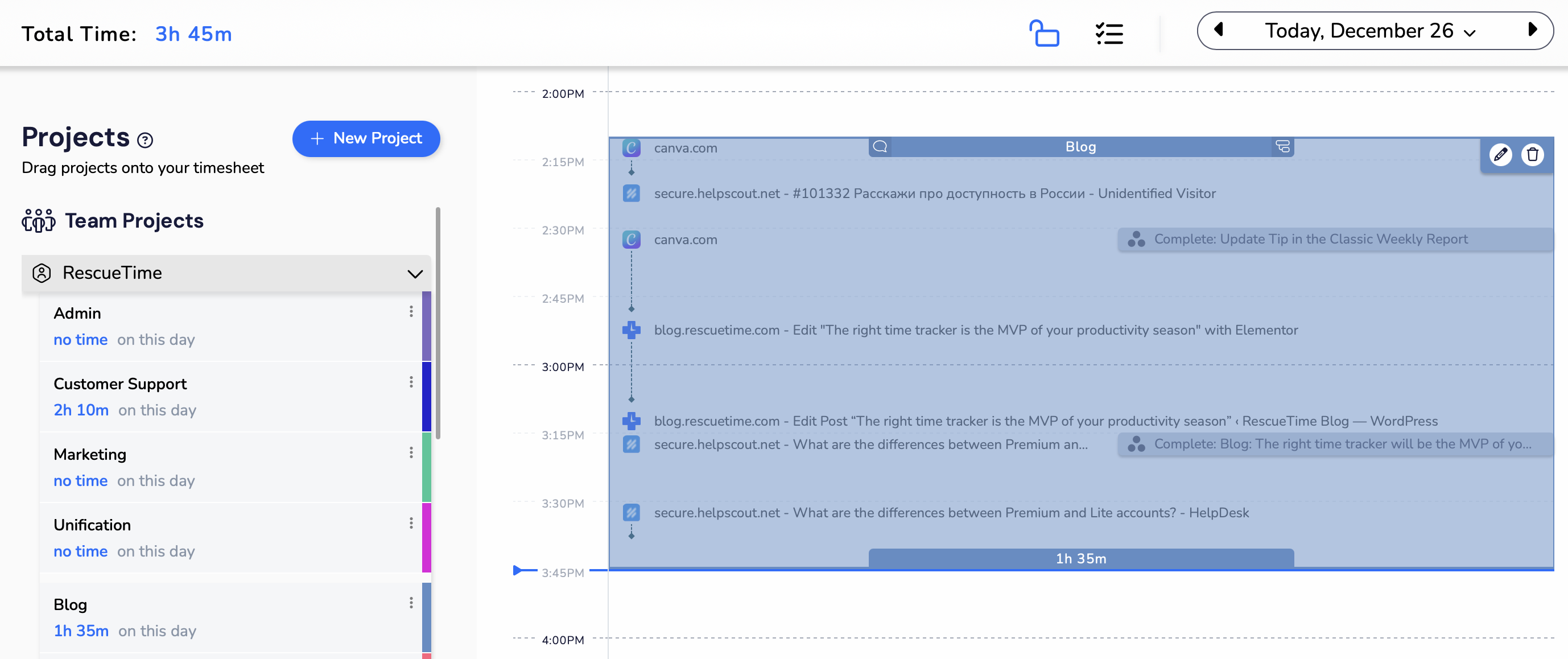Click the 3:45PM current time marker
The width and height of the screenshot is (1568, 659).
517,571
